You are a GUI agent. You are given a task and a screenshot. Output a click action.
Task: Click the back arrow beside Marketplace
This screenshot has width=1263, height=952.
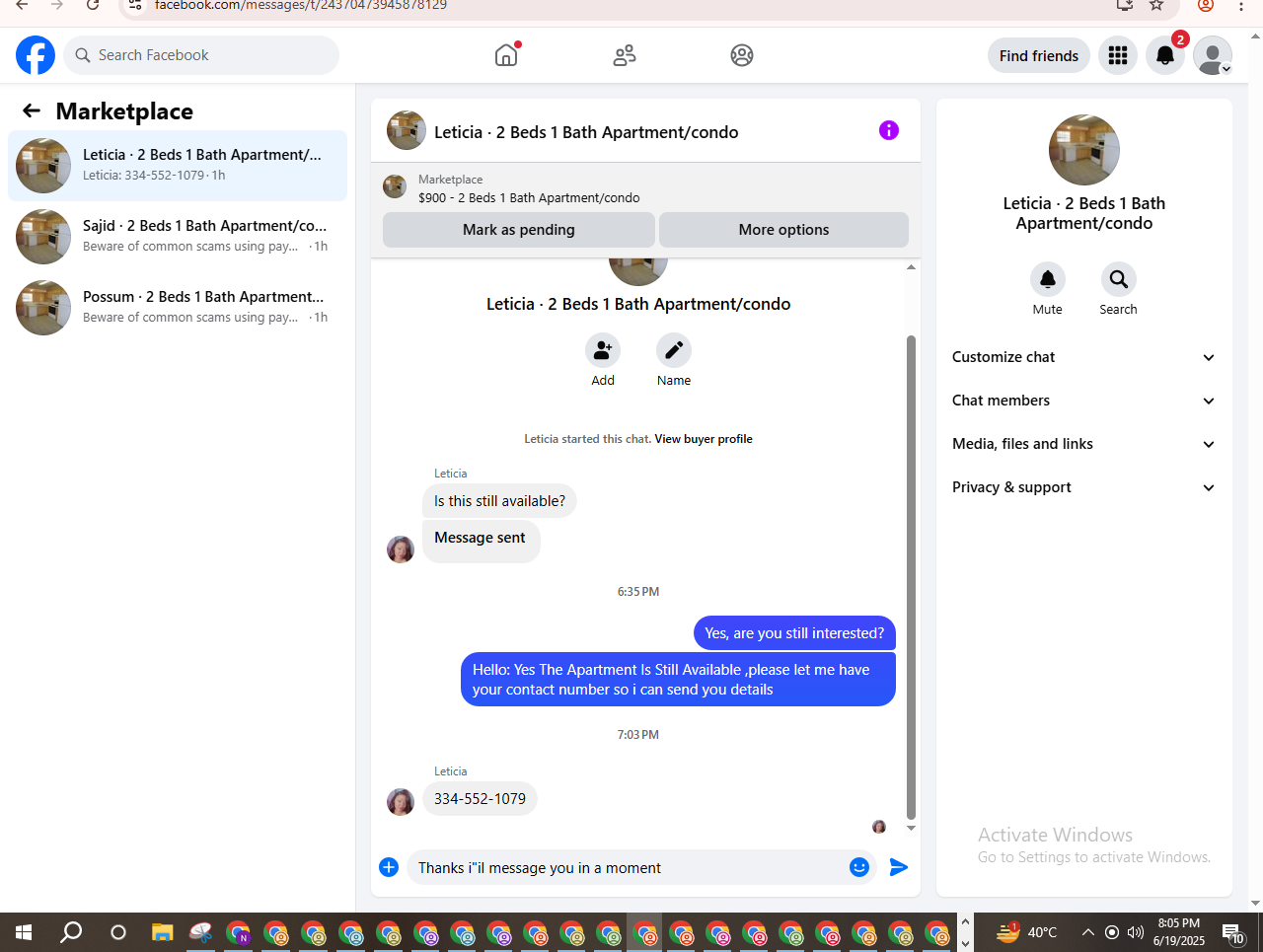coord(32,111)
